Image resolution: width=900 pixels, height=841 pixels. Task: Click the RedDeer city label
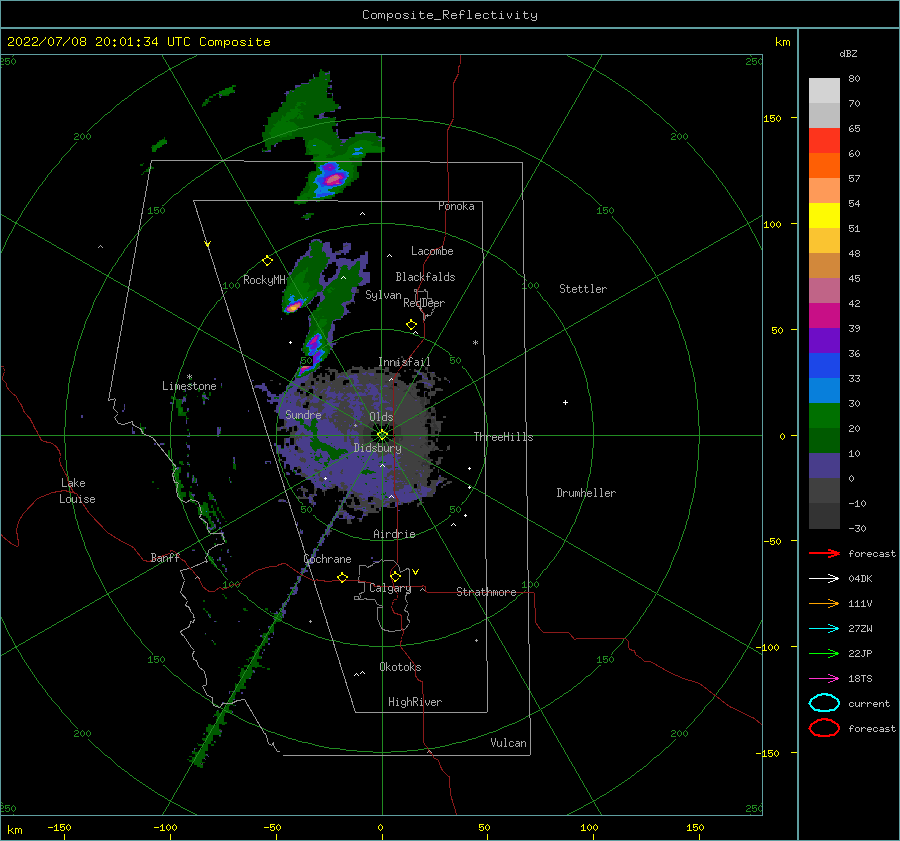424,303
